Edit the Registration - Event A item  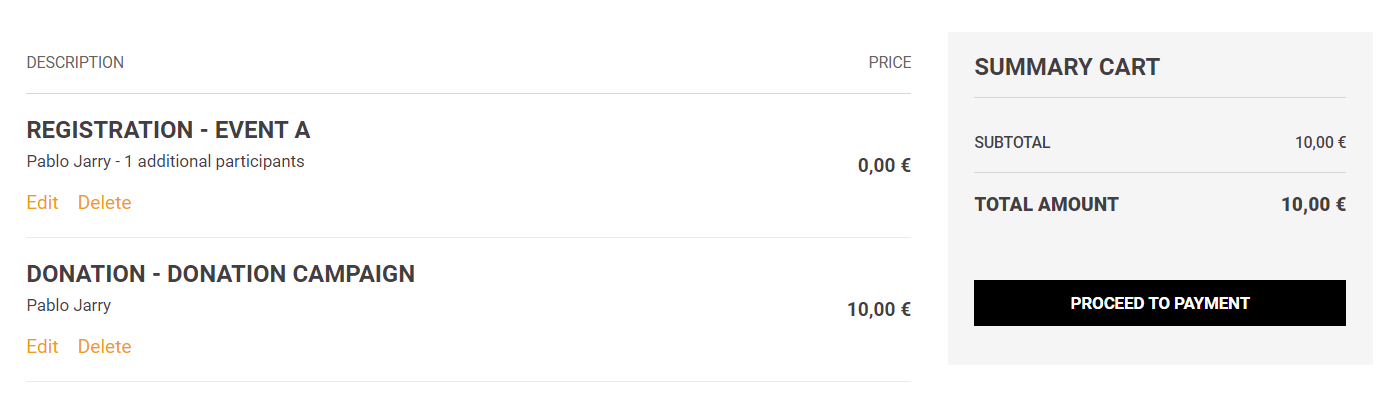point(42,203)
